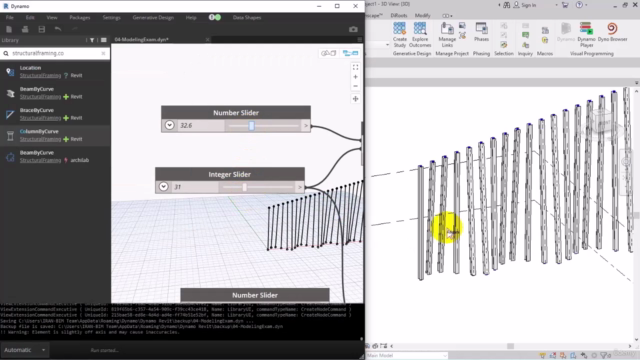This screenshot has height=360, width=640.
Task: Open the Automatic run mode dropdown
Action: pyautogui.click(x=24, y=350)
